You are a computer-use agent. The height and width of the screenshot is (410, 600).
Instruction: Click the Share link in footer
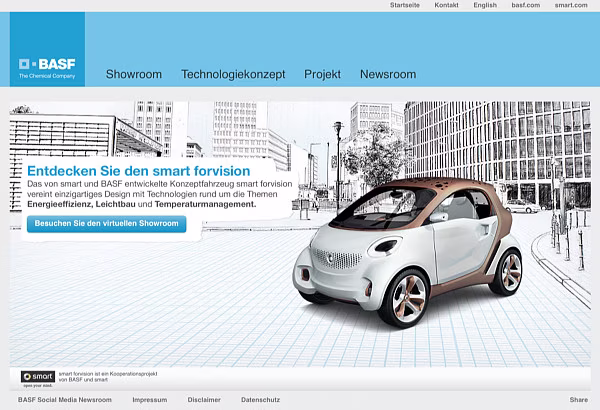(x=578, y=400)
